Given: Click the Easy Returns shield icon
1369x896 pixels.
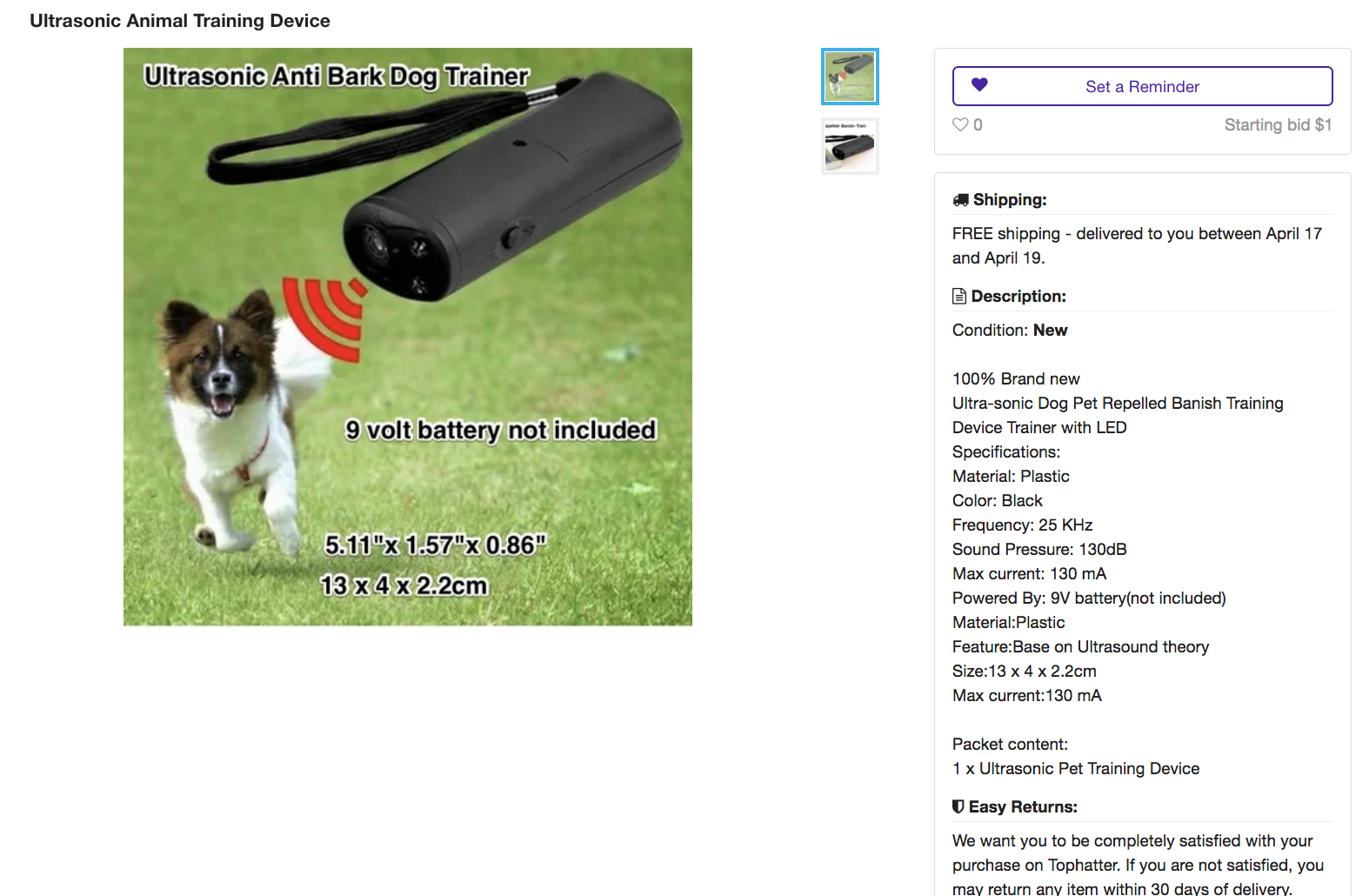Looking at the screenshot, I should coord(958,806).
